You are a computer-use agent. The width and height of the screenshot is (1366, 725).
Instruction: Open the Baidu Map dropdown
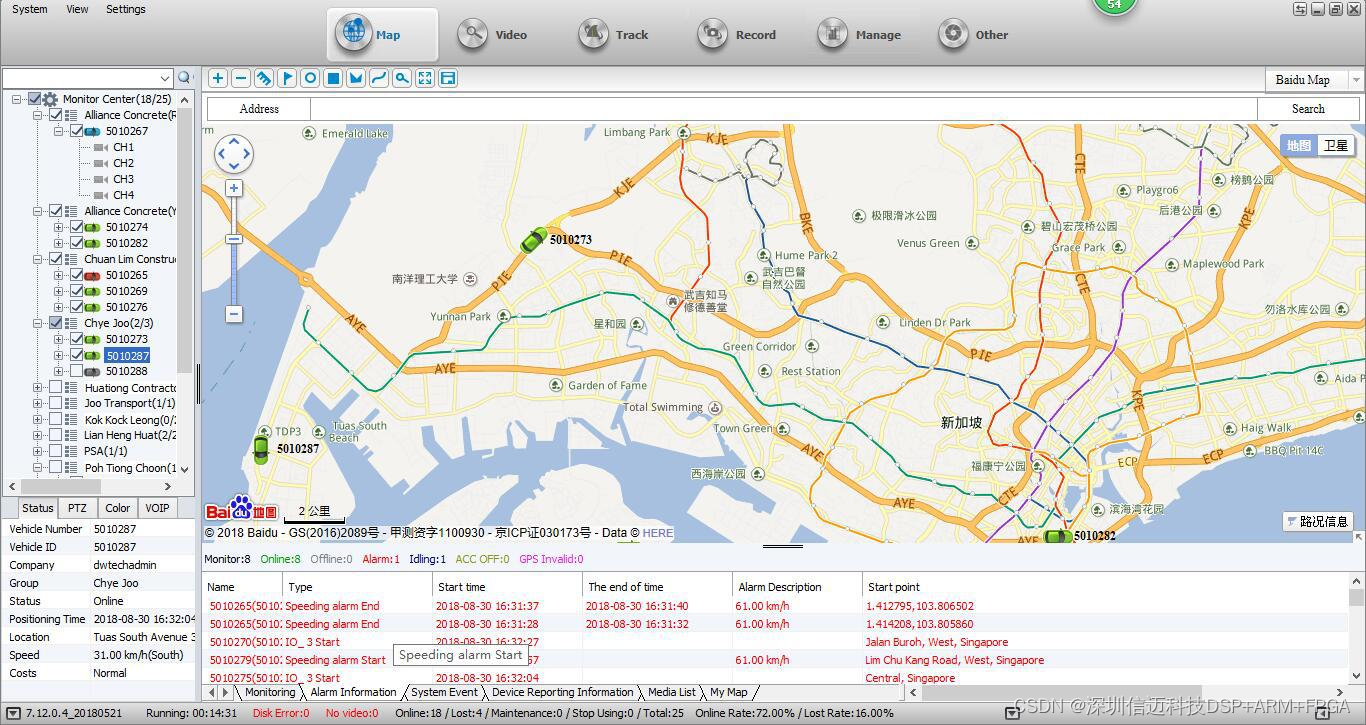click(x=1356, y=80)
